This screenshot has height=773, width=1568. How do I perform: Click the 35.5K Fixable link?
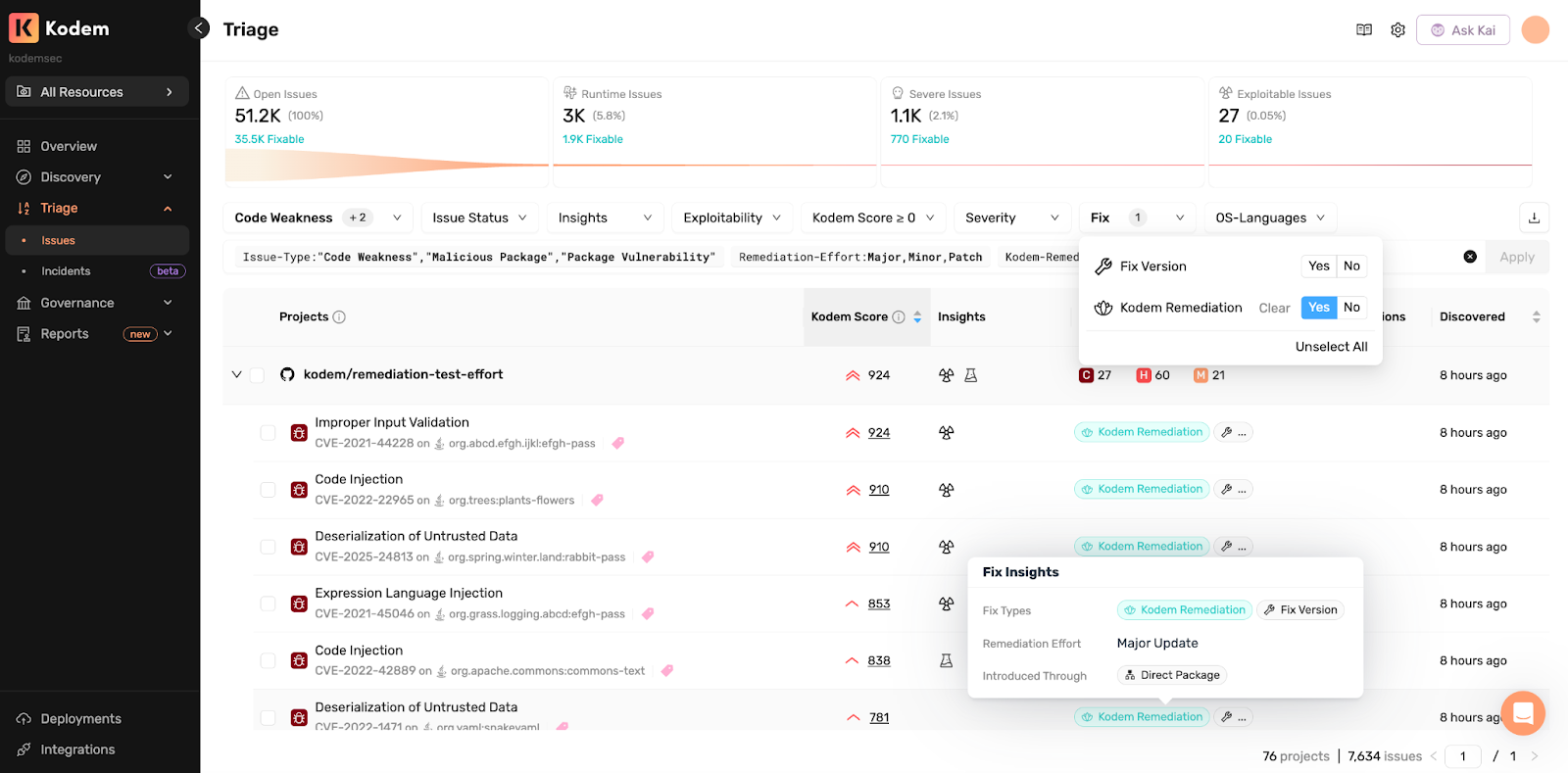tap(269, 139)
